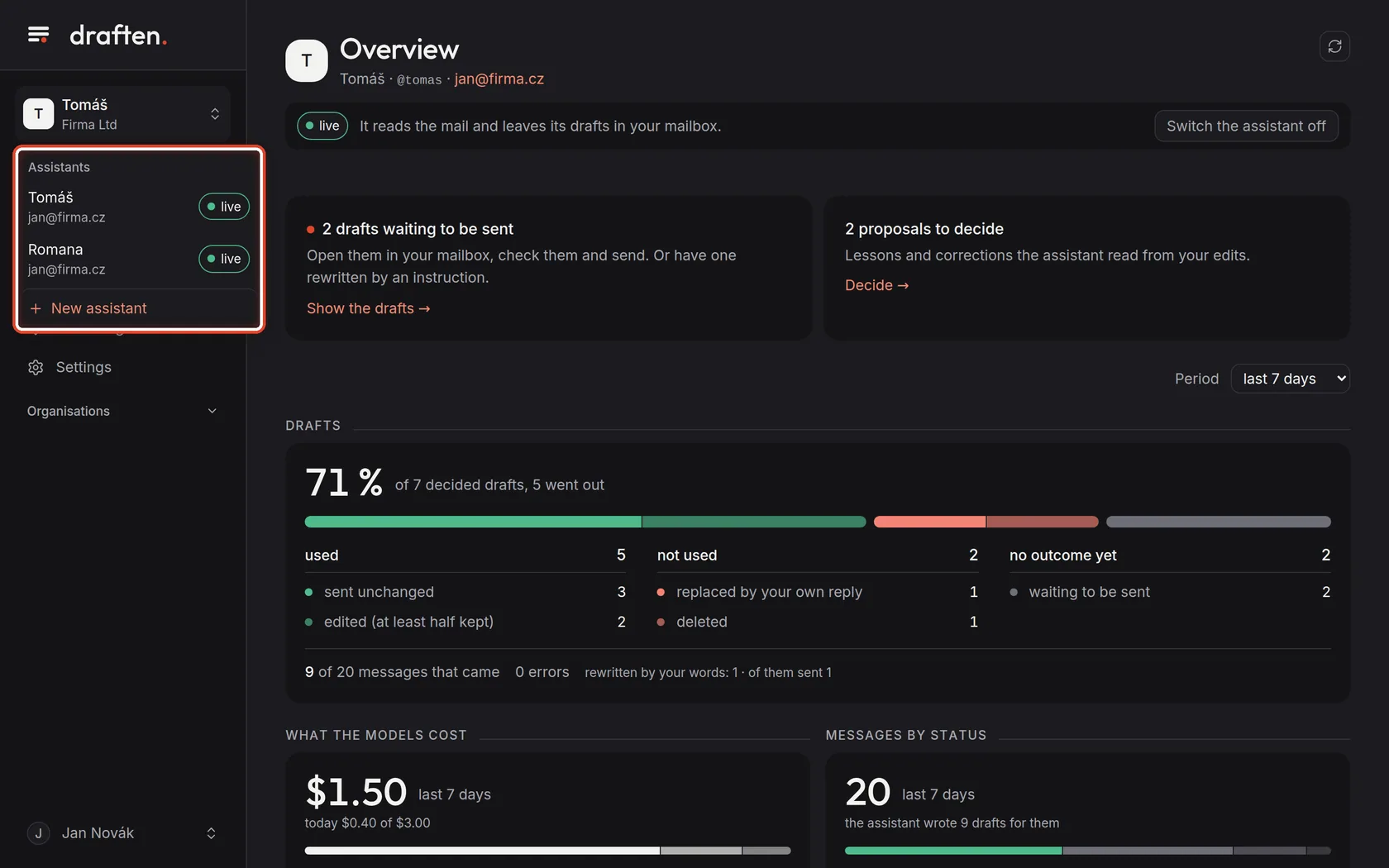Click the live status pill in the banner
1389x868 pixels.
[322, 126]
